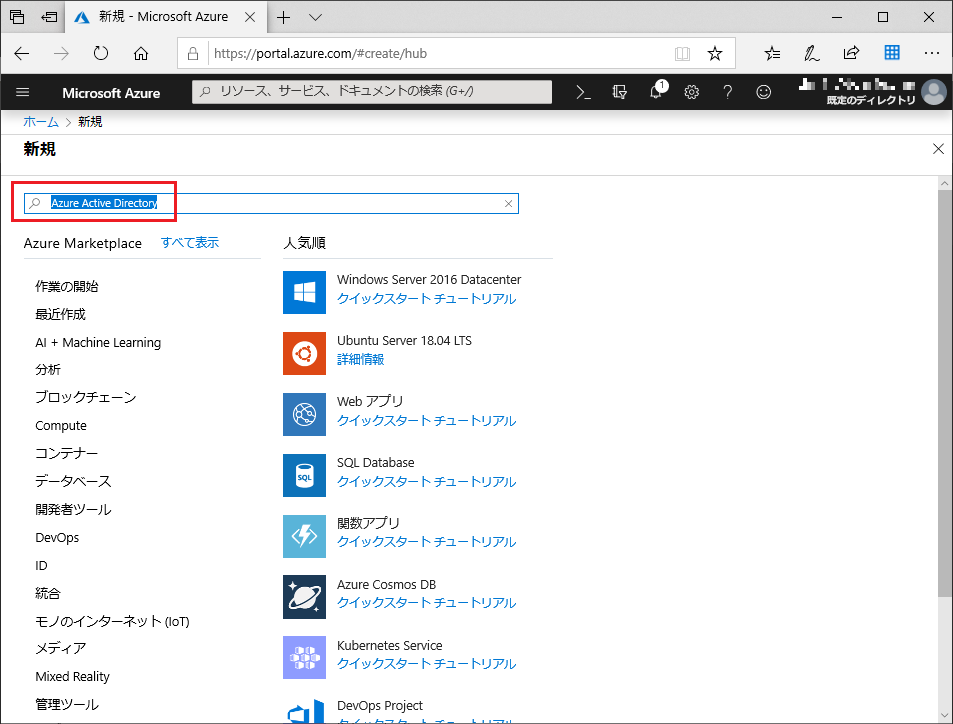
Task: Select the AI + Machine Learning category
Action: 98,342
